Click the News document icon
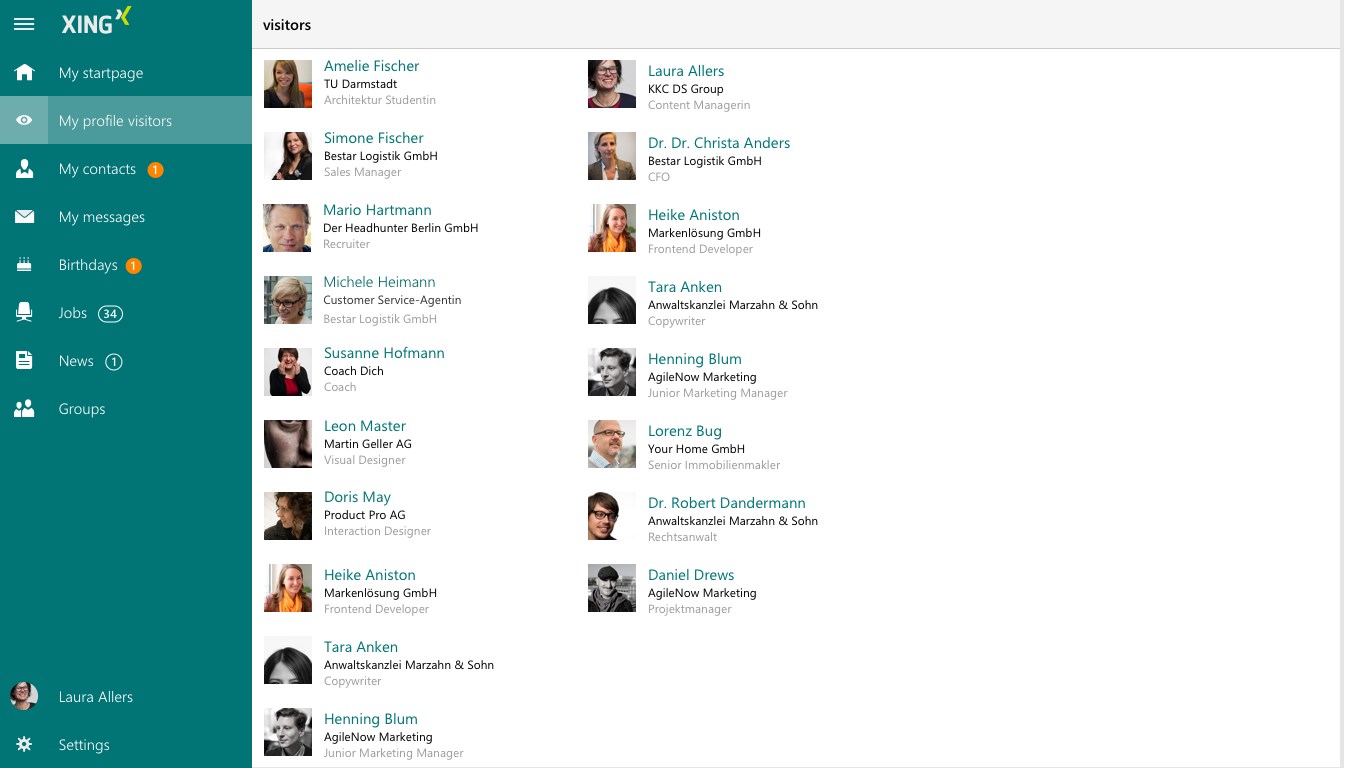The image size is (1366, 768). [x=23, y=360]
